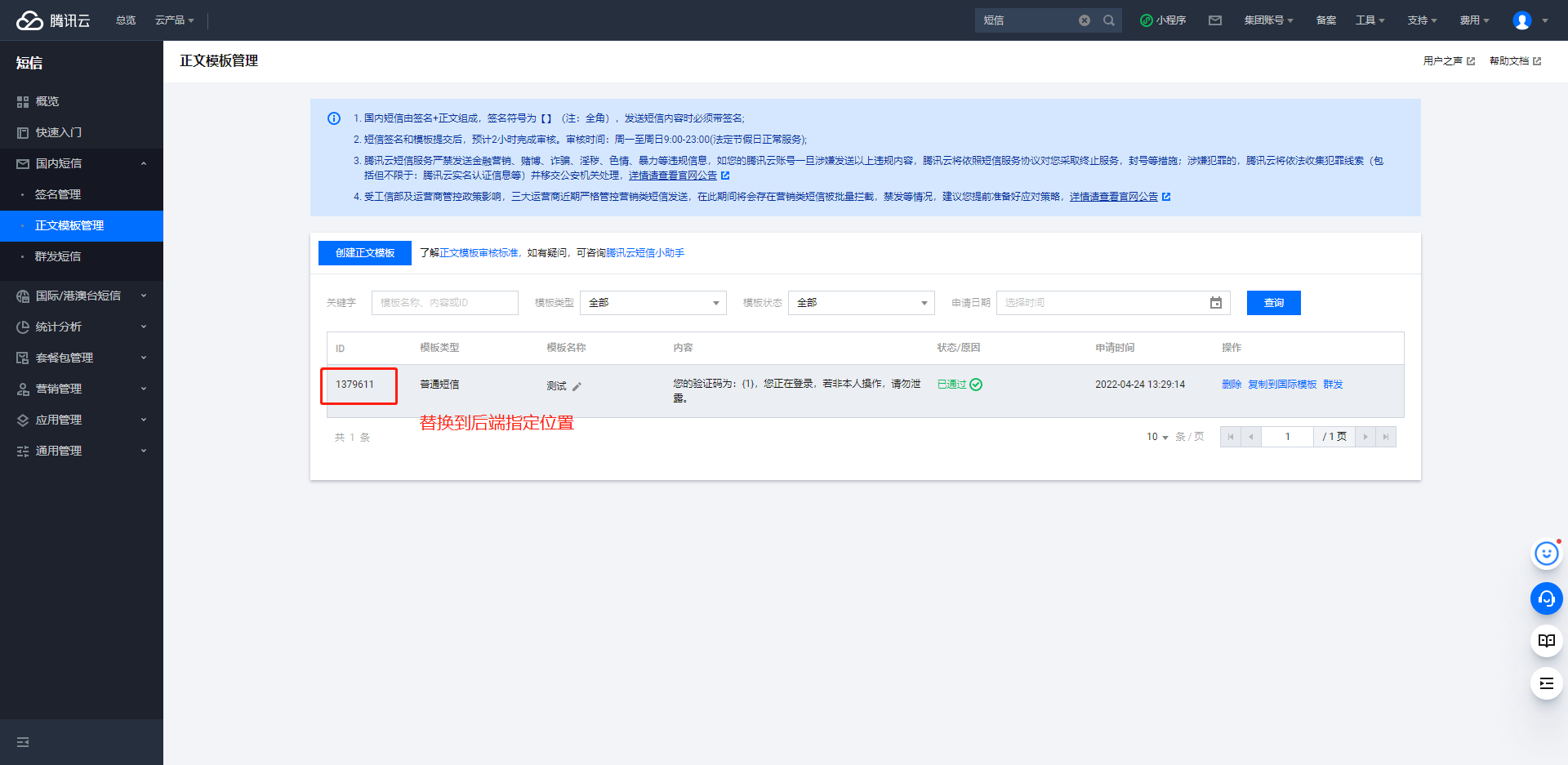Click the 删除 link for template 1379611
The width and height of the screenshot is (1568, 765).
click(1231, 385)
